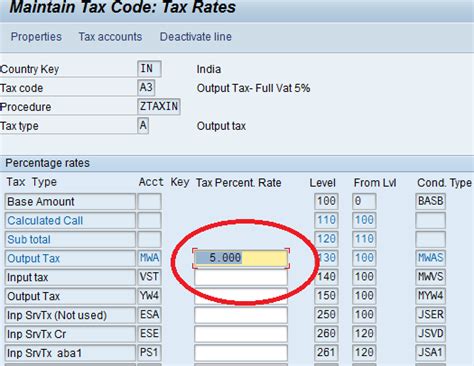Click condition type MWVS
Viewport: 474px width, 366px height.
(430, 277)
